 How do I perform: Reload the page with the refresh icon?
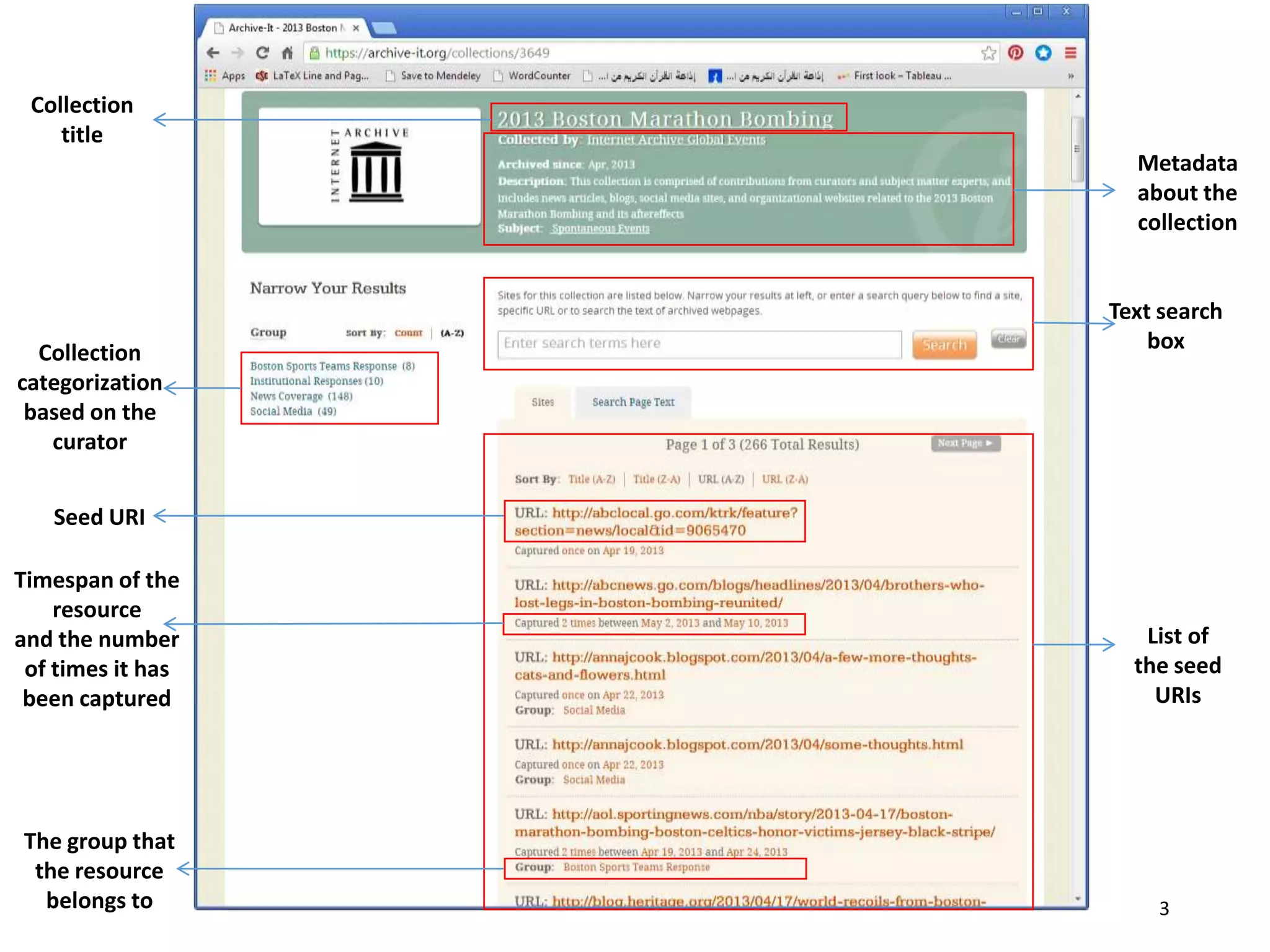point(263,53)
